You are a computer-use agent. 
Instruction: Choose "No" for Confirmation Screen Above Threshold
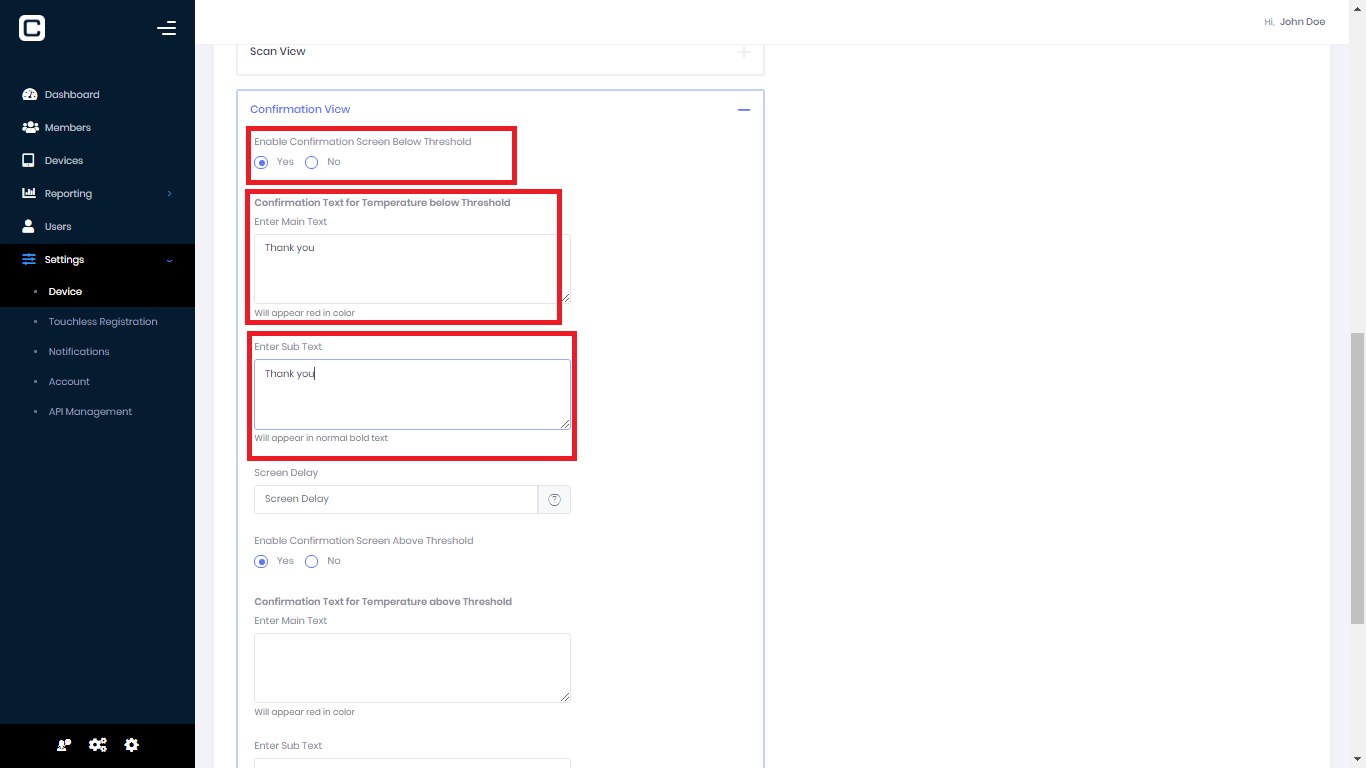[311, 561]
